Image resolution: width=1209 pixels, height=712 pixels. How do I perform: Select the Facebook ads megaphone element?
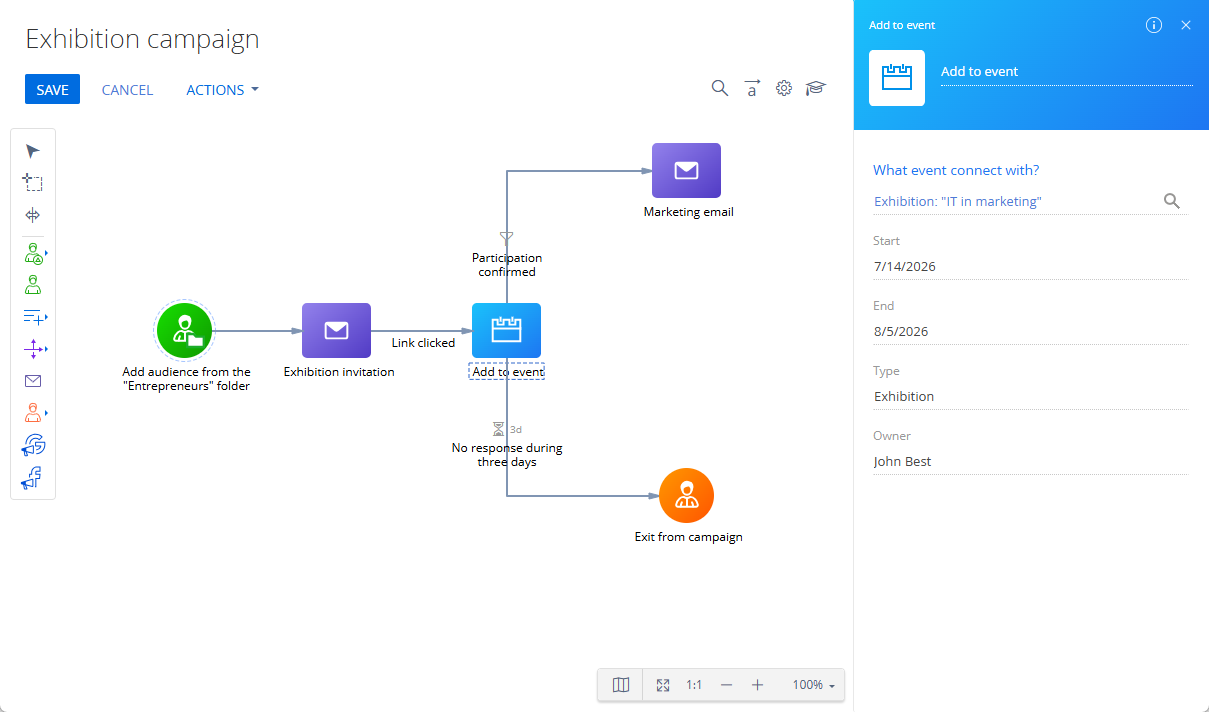(x=32, y=477)
